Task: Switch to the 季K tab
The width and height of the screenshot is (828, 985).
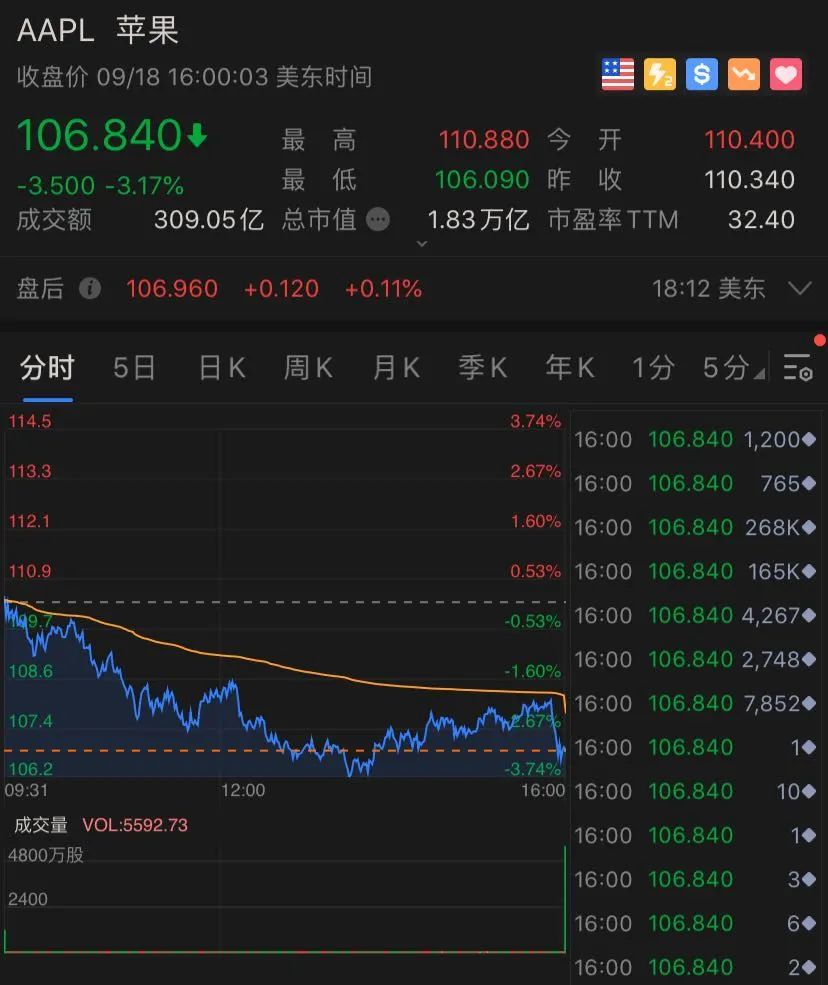Action: (x=482, y=367)
